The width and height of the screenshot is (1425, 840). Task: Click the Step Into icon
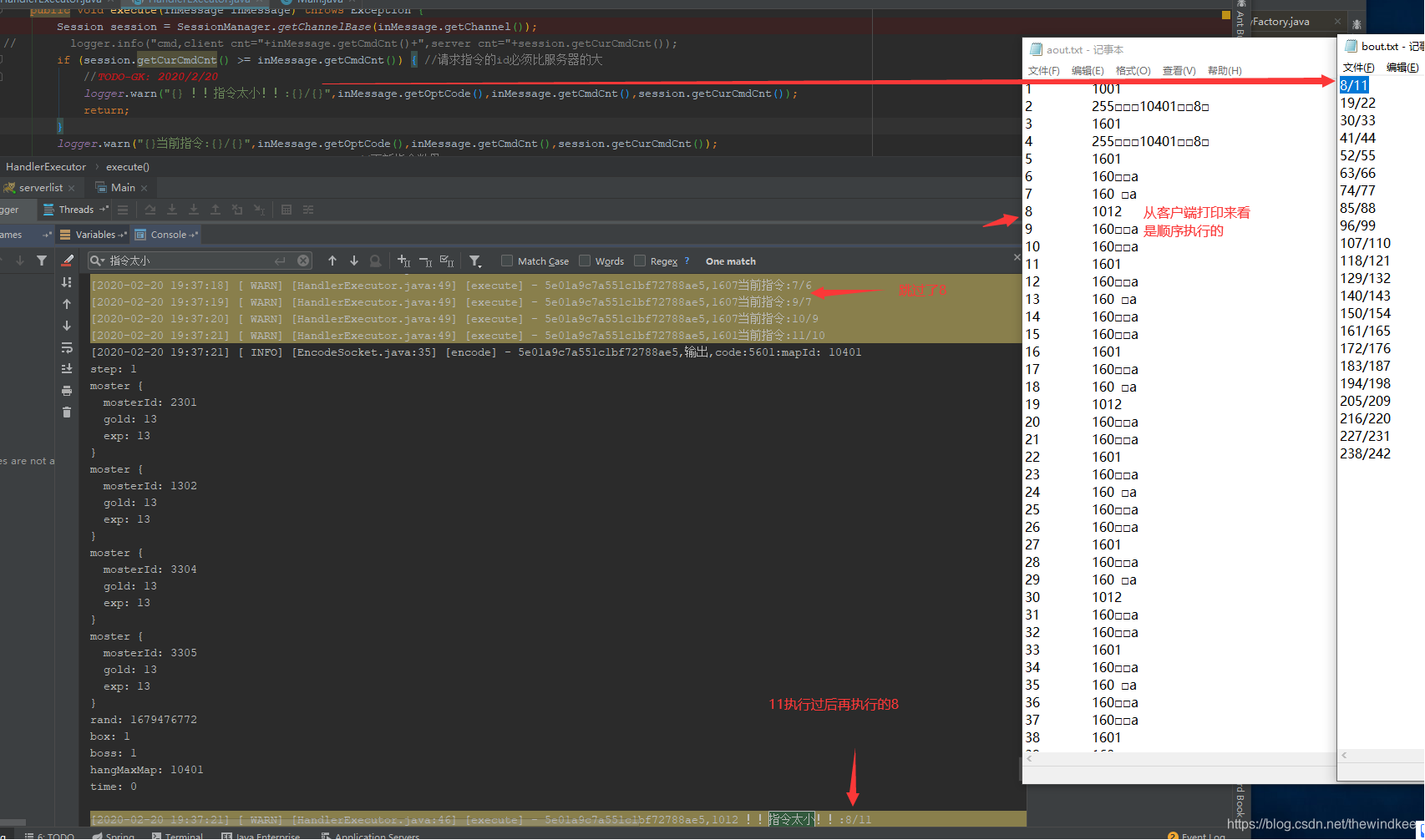pyautogui.click(x=172, y=210)
